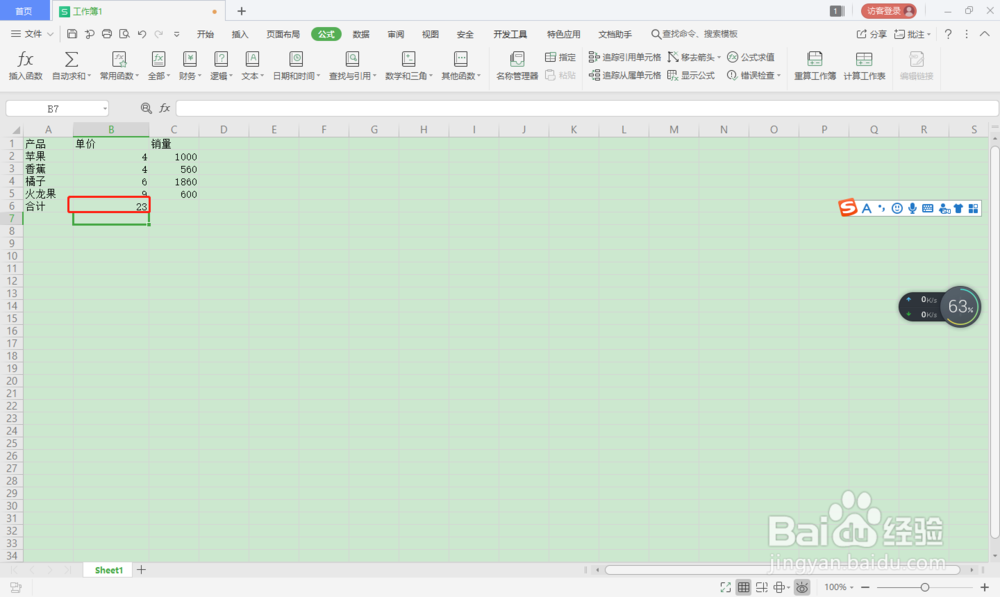The width and height of the screenshot is (1000, 597).
Task: Click 追踪引用单元格 trace precedents
Action: pos(624,57)
